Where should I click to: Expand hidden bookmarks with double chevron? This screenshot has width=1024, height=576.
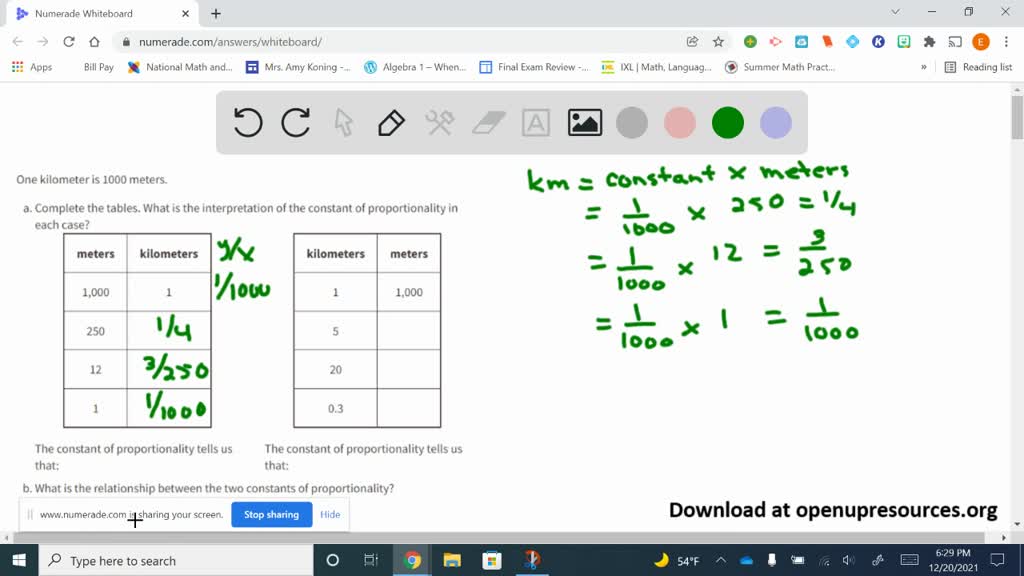tap(923, 67)
